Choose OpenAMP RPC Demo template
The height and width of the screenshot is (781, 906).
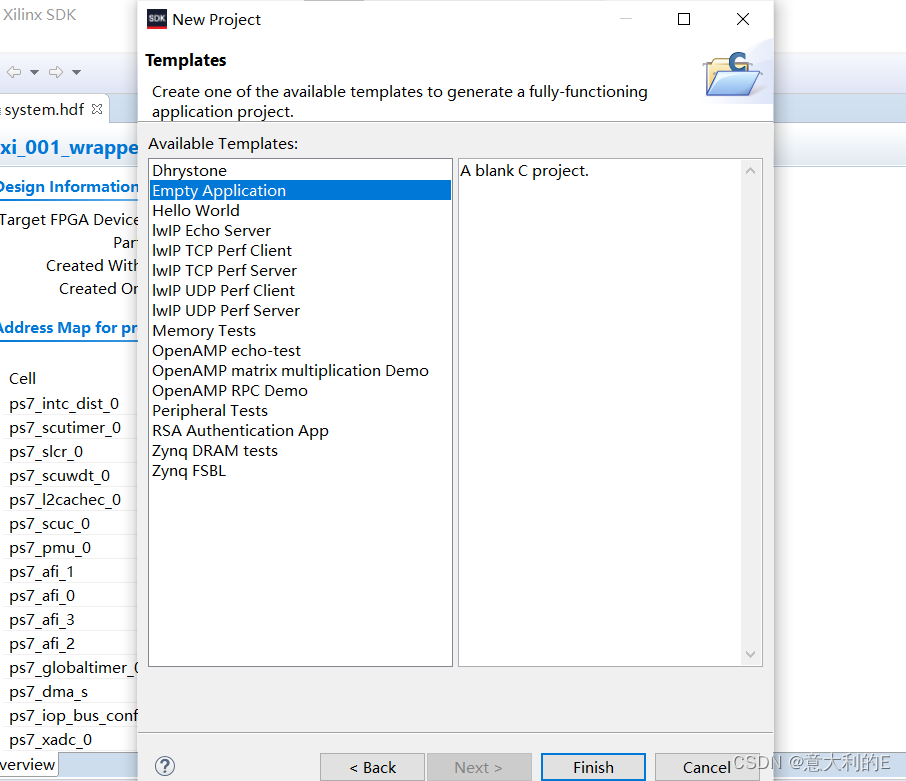(x=300, y=390)
